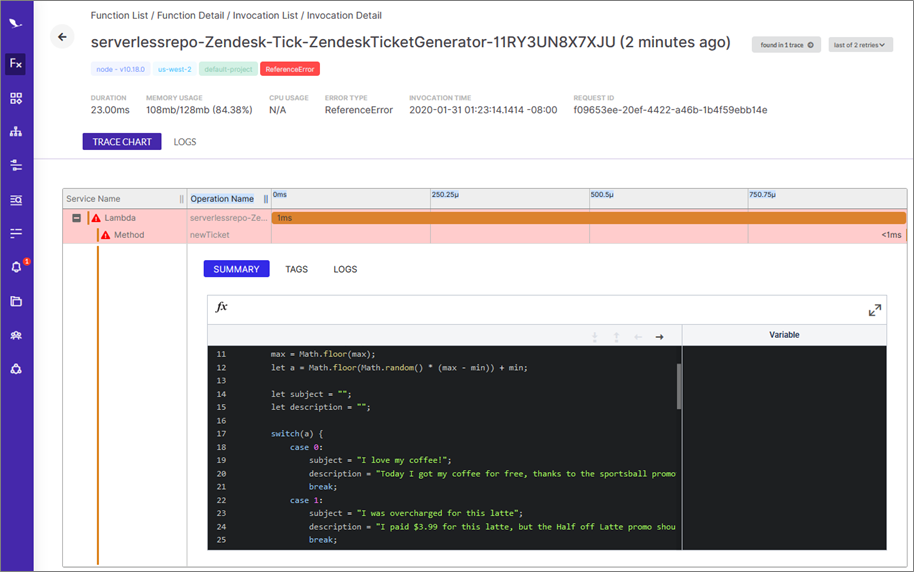Screen dimensions: 914x572
Task: Click the 'found in 1 trace' button
Action: pos(786,45)
